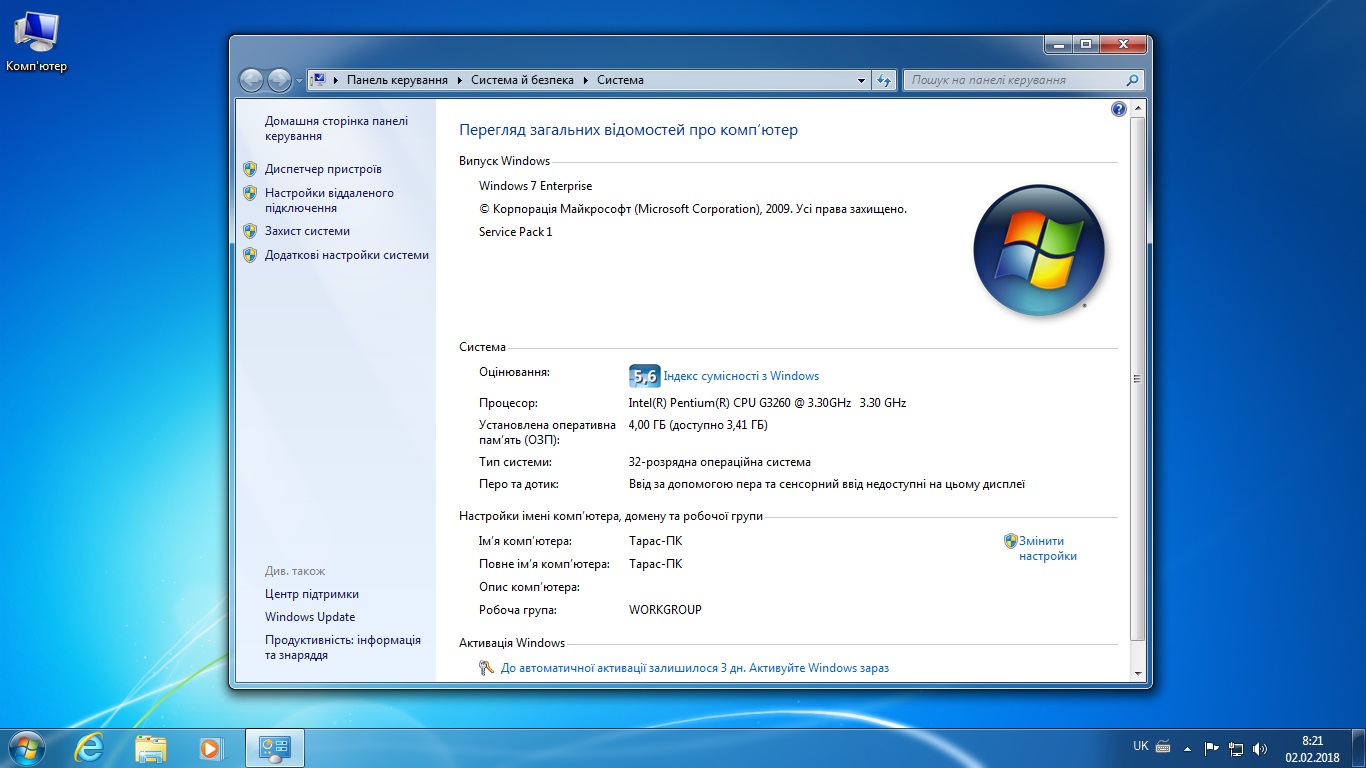Select the Панель керування breadcrumb
1366x768 pixels.
pyautogui.click(x=397, y=80)
